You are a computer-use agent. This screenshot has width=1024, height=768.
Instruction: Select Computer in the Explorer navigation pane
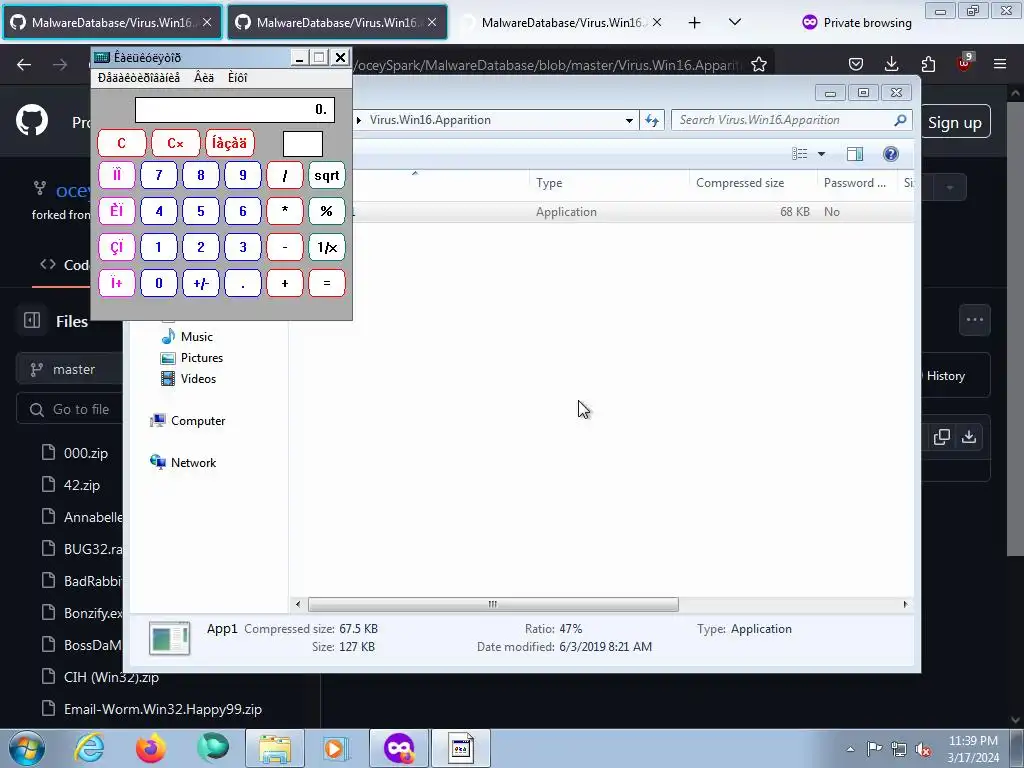(x=188, y=421)
